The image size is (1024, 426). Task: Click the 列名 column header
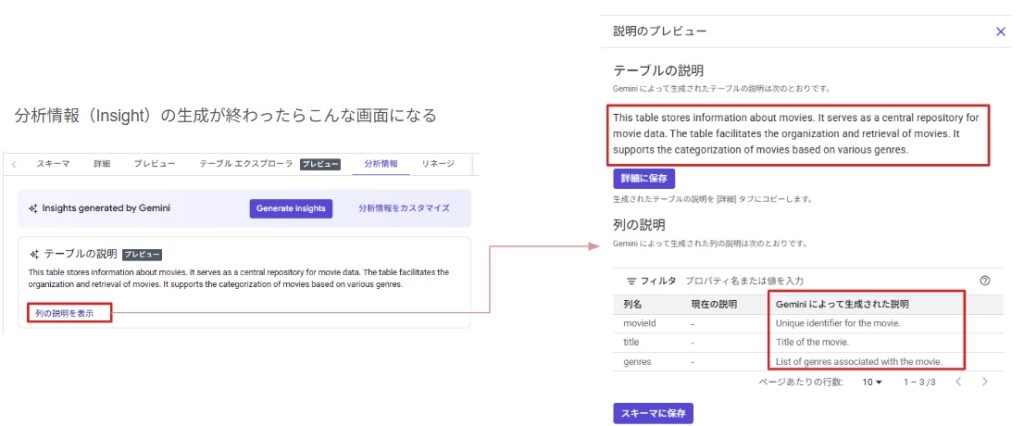633,304
